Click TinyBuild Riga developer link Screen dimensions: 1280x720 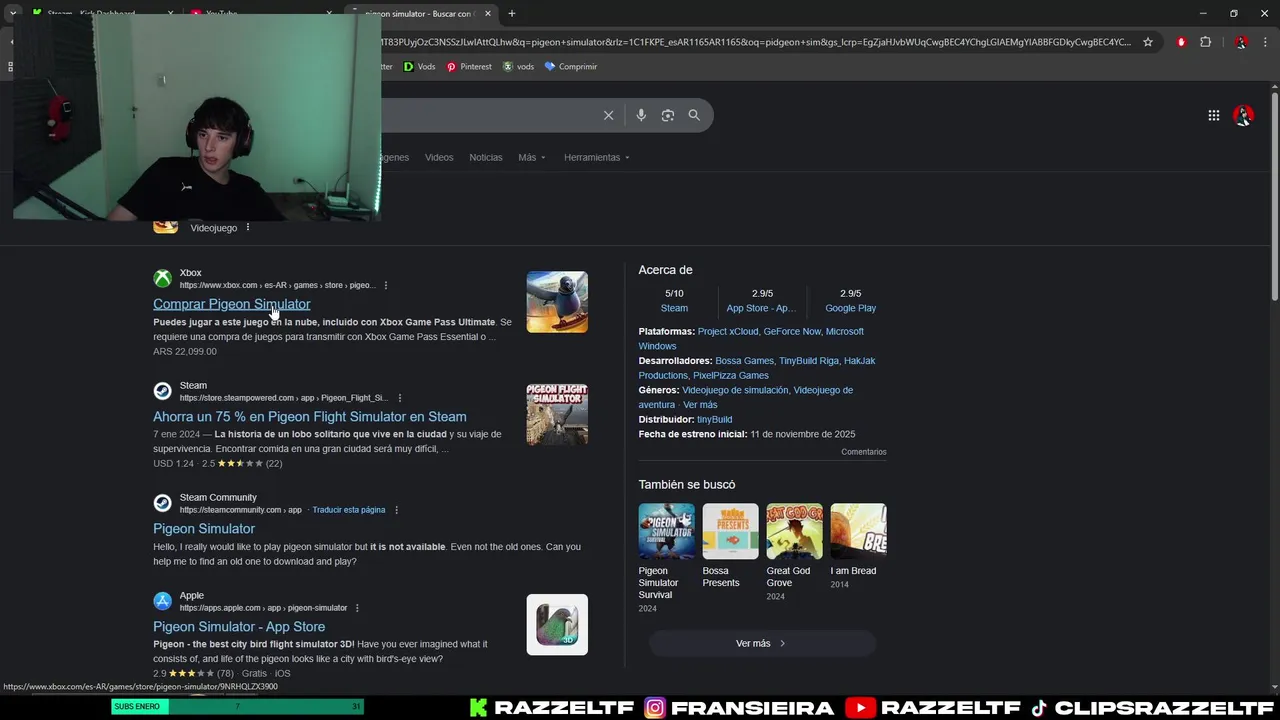[x=808, y=361]
